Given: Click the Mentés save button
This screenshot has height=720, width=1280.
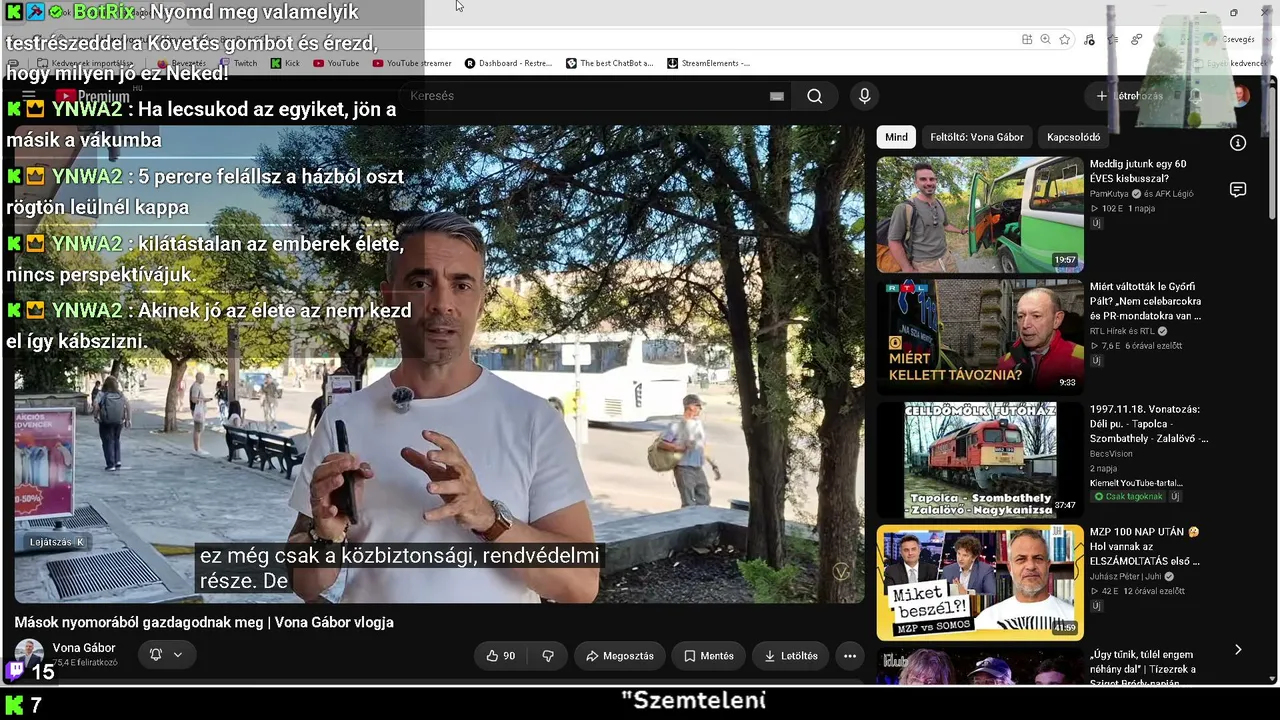Looking at the screenshot, I should click(709, 656).
